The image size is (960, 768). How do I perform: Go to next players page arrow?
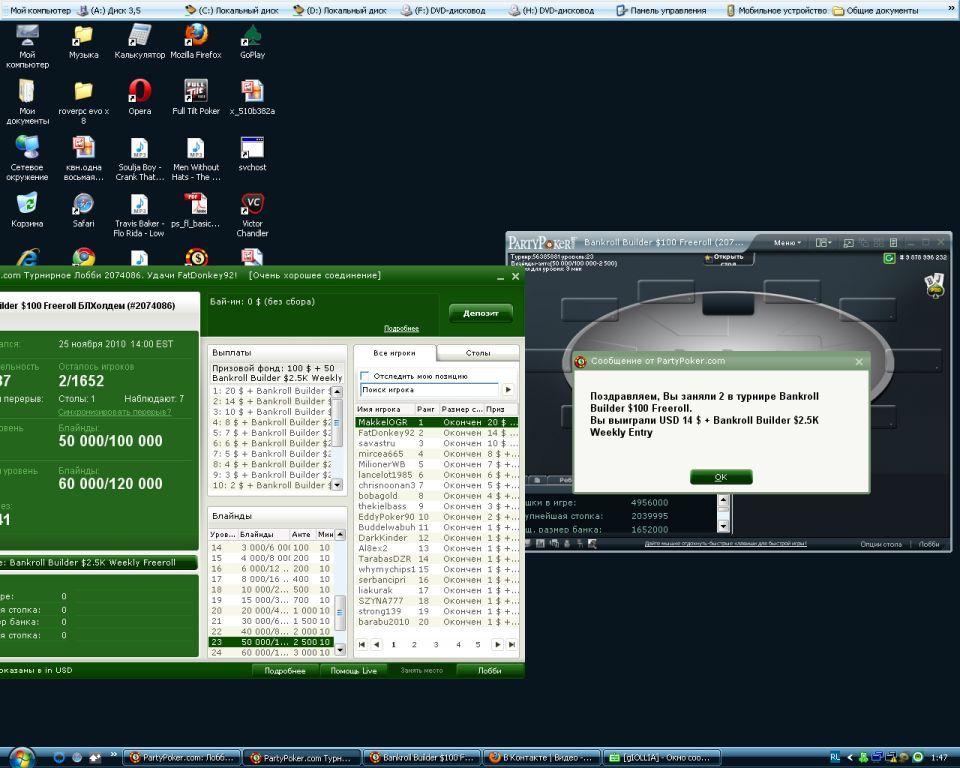(497, 644)
